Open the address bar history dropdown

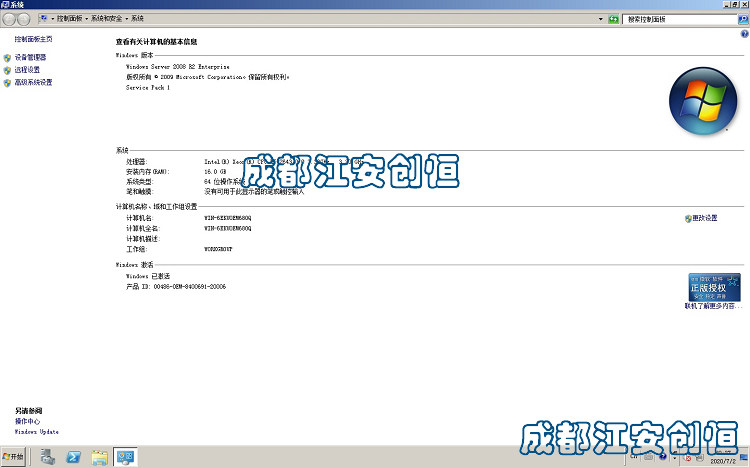click(601, 19)
